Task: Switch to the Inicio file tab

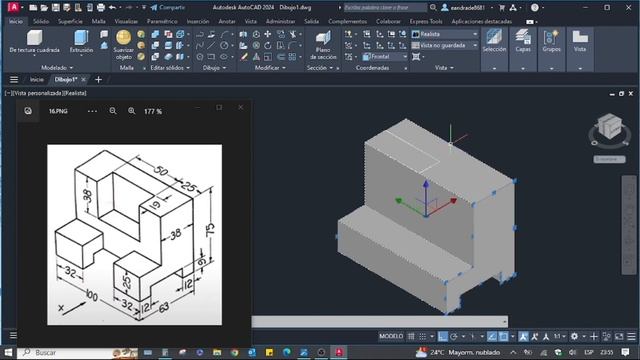Action: pos(37,80)
